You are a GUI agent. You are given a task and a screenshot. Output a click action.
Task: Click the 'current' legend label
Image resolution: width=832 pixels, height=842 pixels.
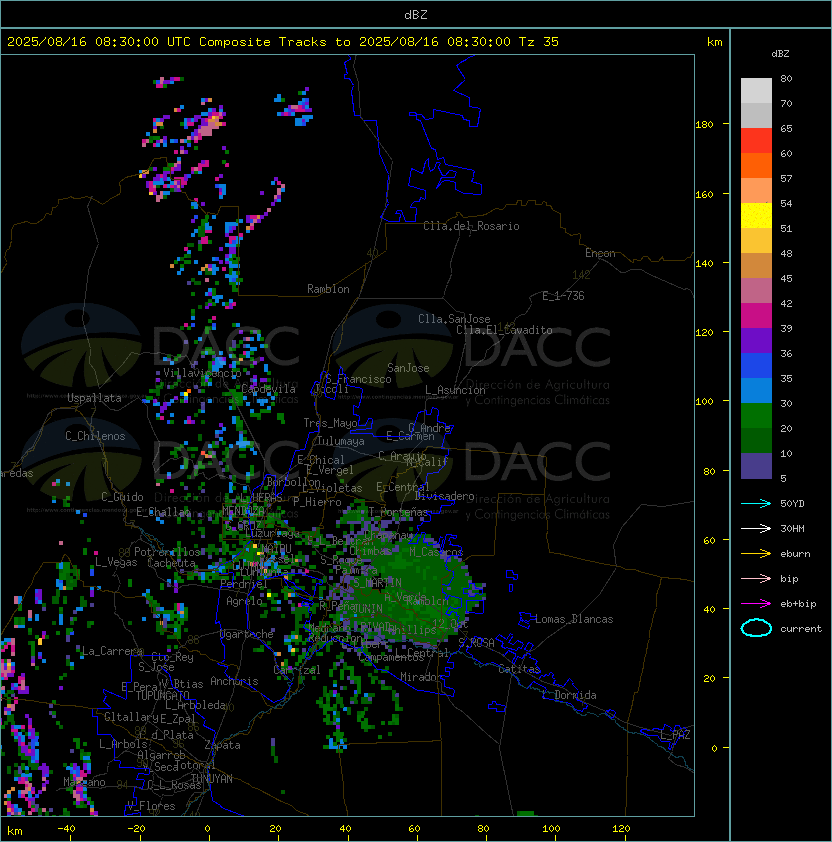point(801,629)
